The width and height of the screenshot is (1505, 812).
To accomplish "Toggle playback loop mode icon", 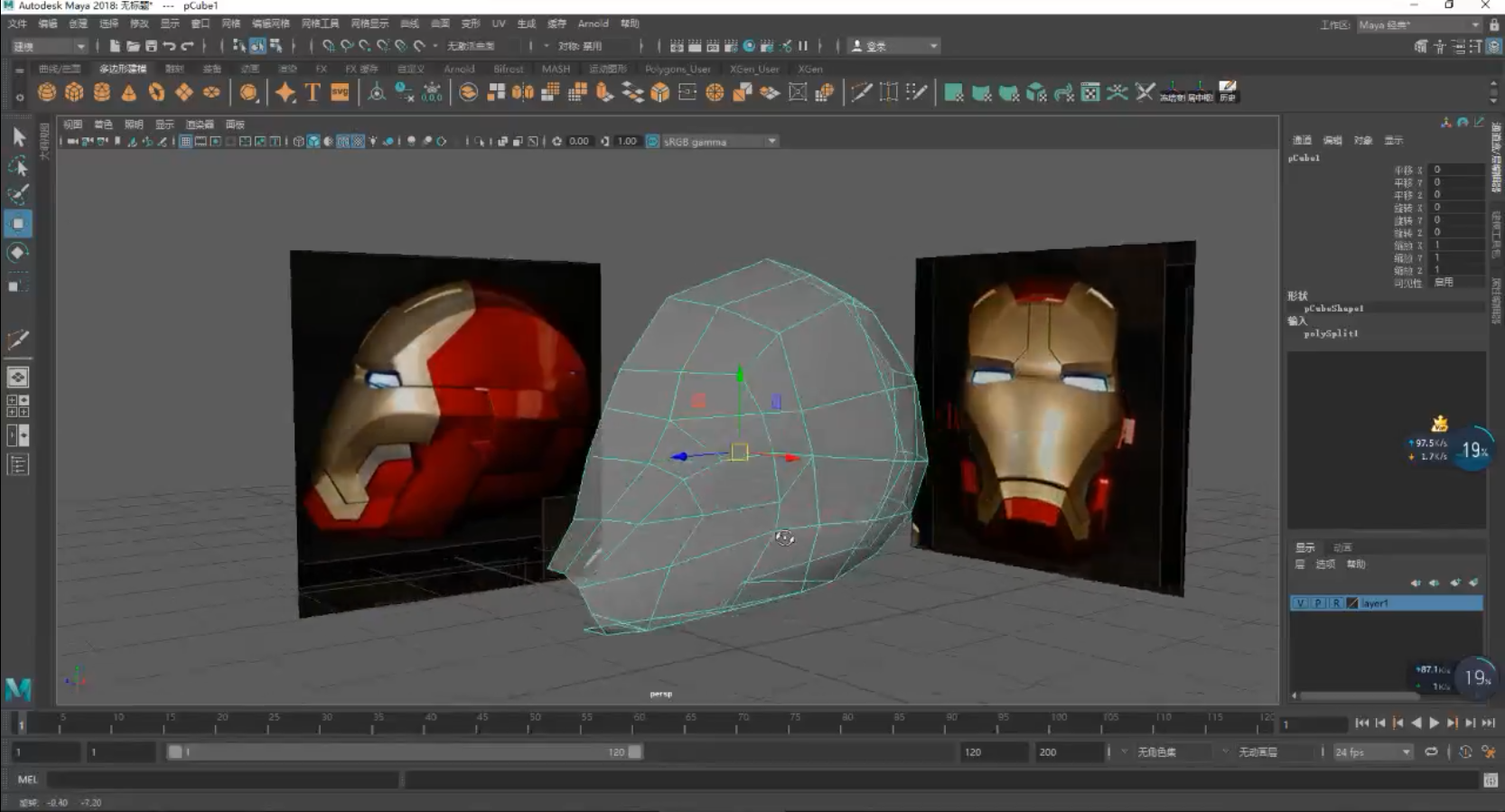I will tap(1431, 751).
